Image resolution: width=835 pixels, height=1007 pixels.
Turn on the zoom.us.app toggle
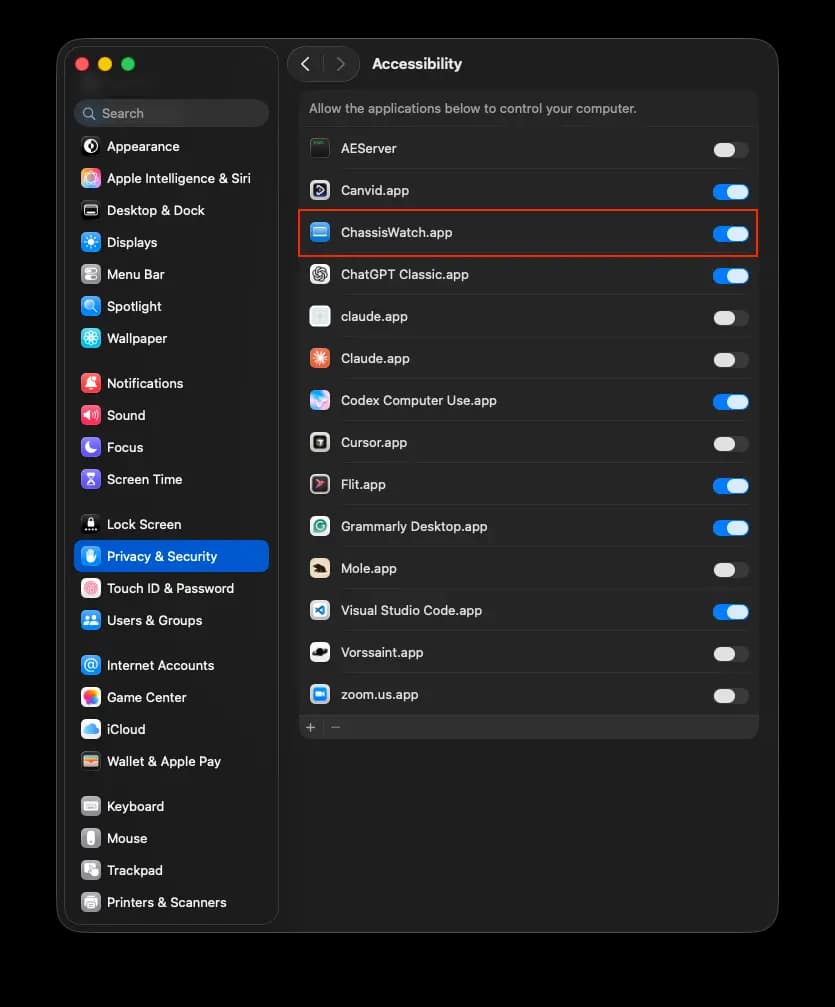(x=730, y=696)
